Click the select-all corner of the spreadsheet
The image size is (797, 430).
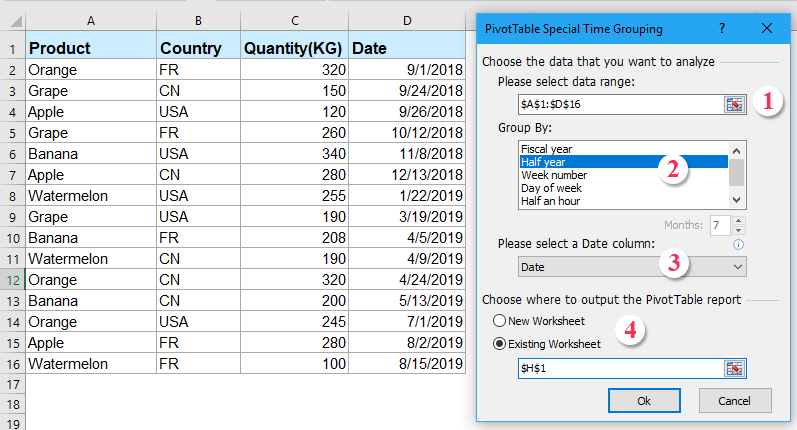(x=12, y=21)
